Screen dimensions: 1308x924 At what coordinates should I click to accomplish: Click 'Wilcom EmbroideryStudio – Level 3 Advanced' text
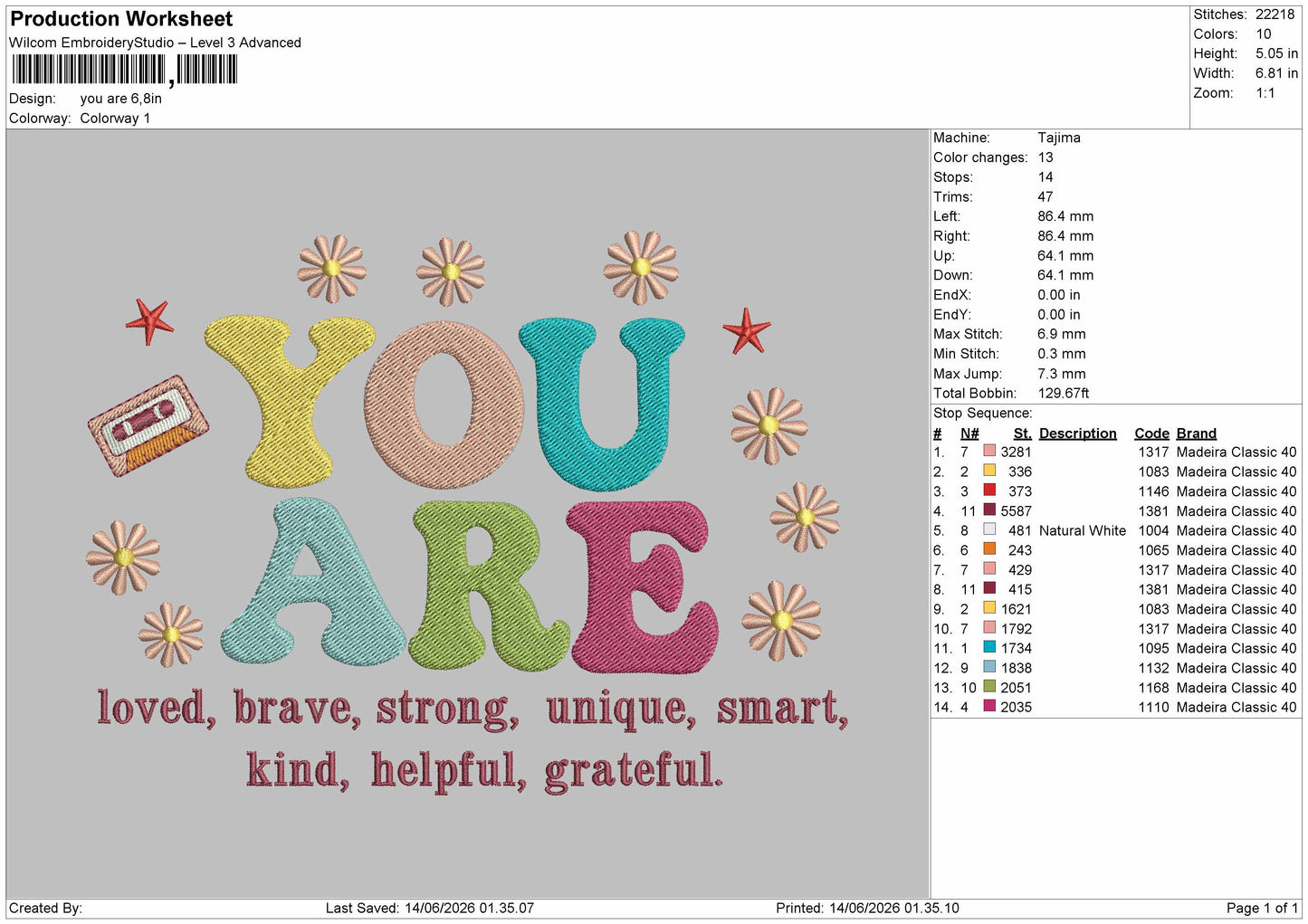155,43
